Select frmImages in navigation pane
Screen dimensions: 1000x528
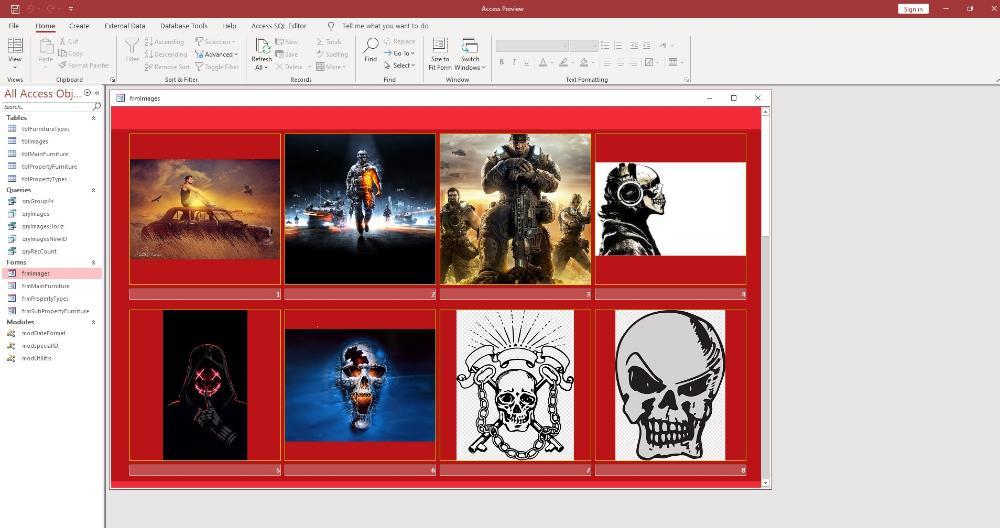coord(52,274)
